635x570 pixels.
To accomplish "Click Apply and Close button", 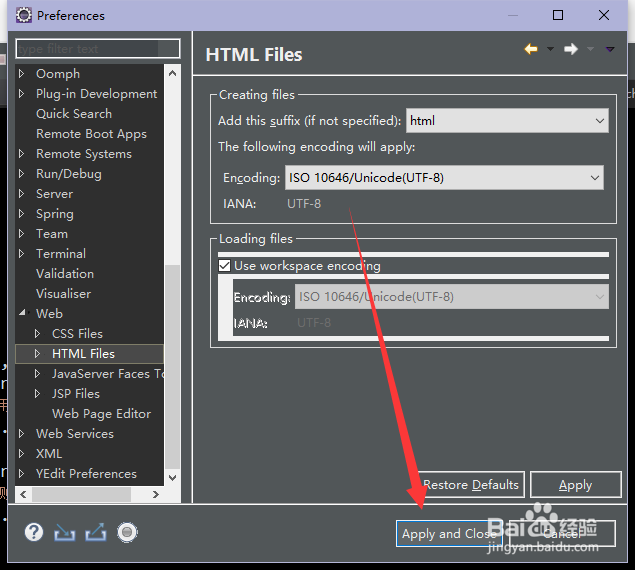I will [449, 534].
